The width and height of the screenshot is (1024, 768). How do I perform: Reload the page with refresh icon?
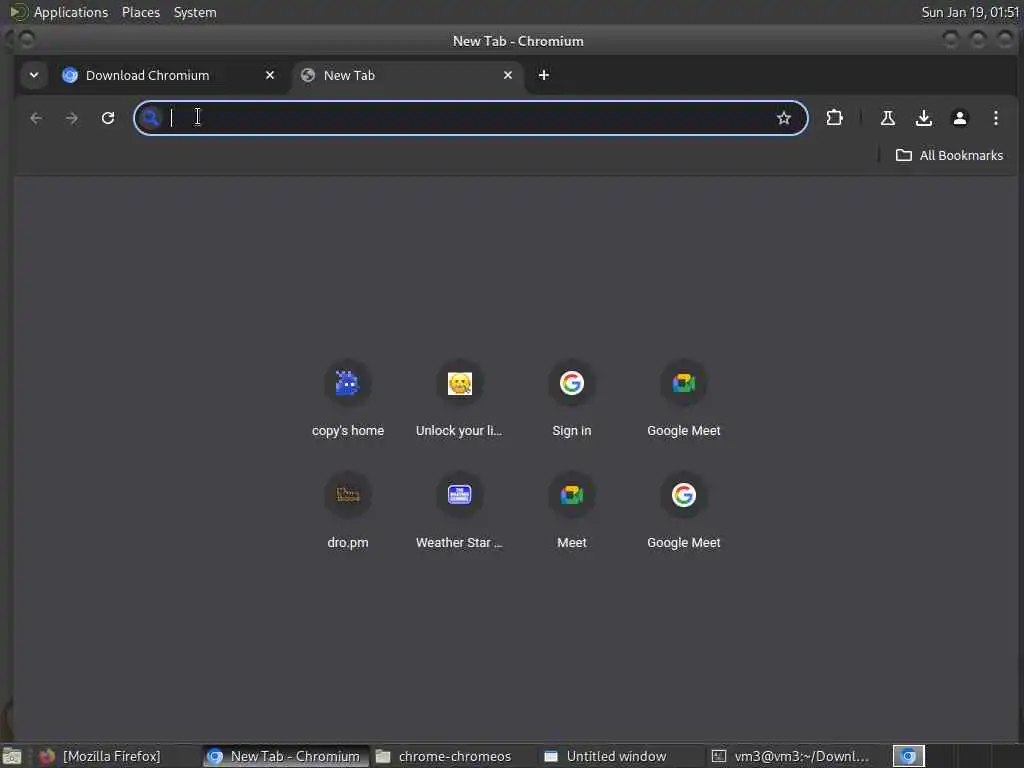108,118
